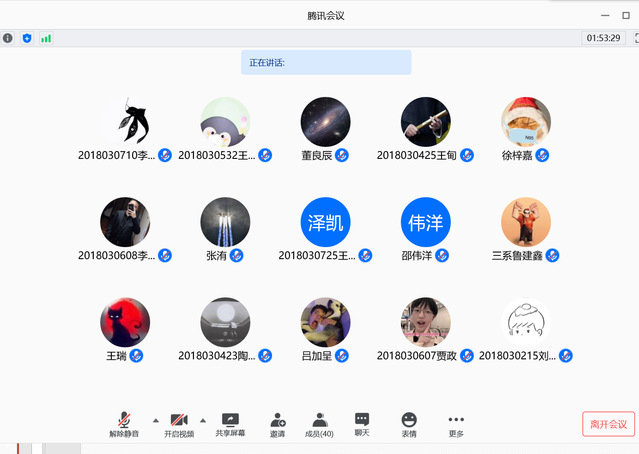
Task: Select the 伟洋 blue avatar for 邵伟洋
Action: tap(425, 222)
